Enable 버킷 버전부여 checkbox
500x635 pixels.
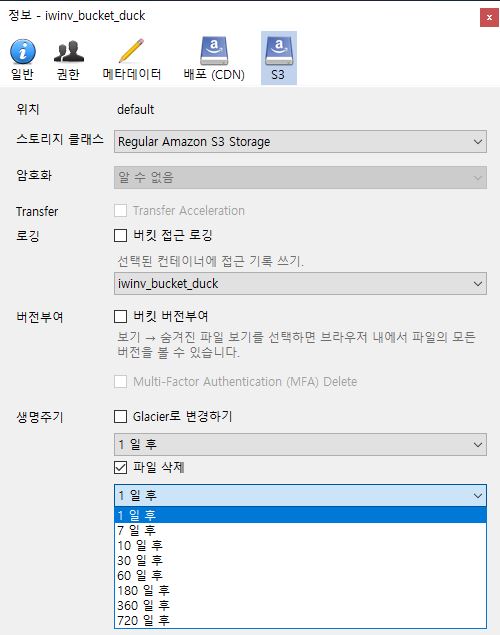(x=121, y=316)
